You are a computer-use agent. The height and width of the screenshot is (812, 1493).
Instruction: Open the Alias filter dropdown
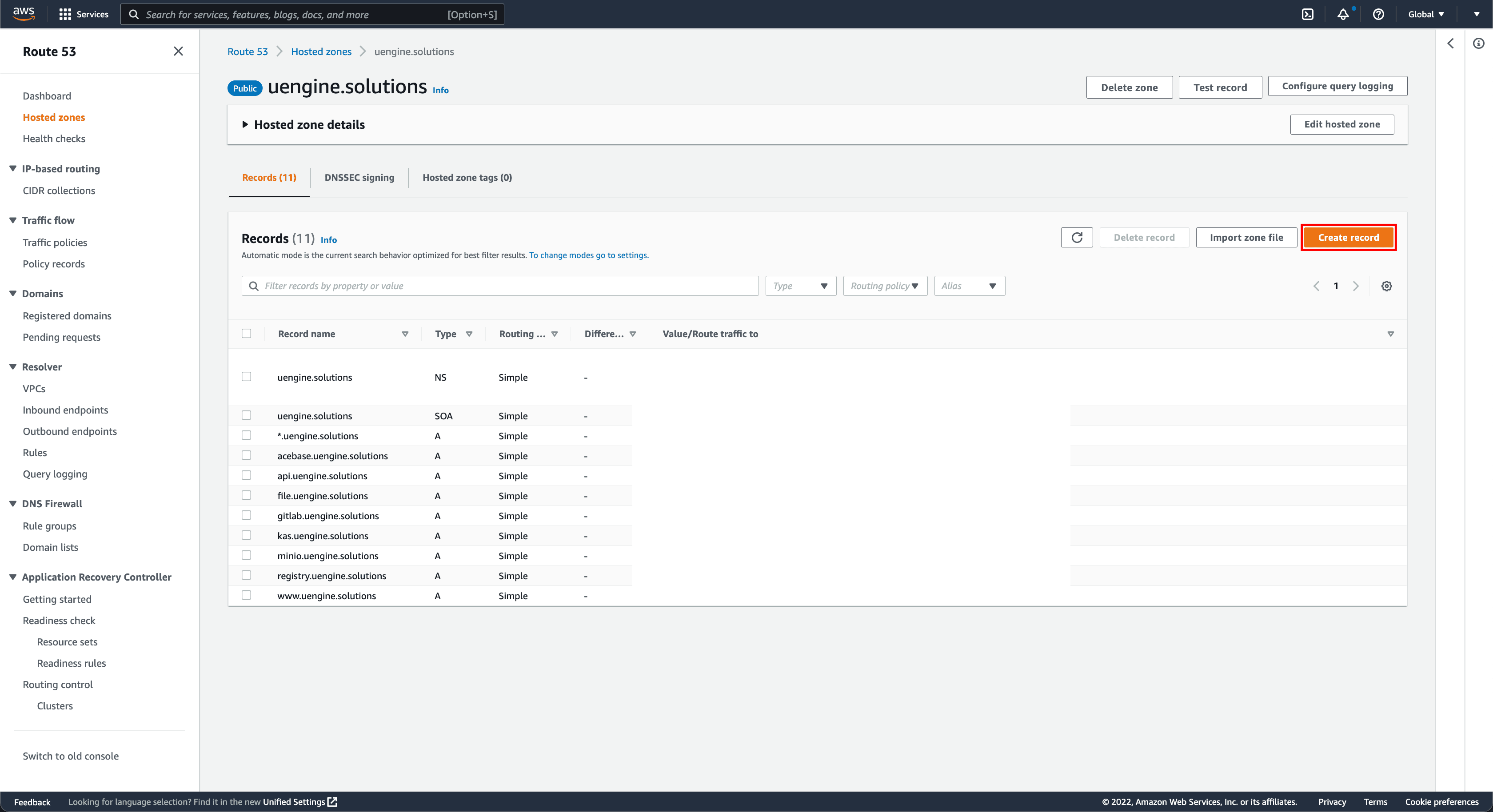(x=969, y=285)
